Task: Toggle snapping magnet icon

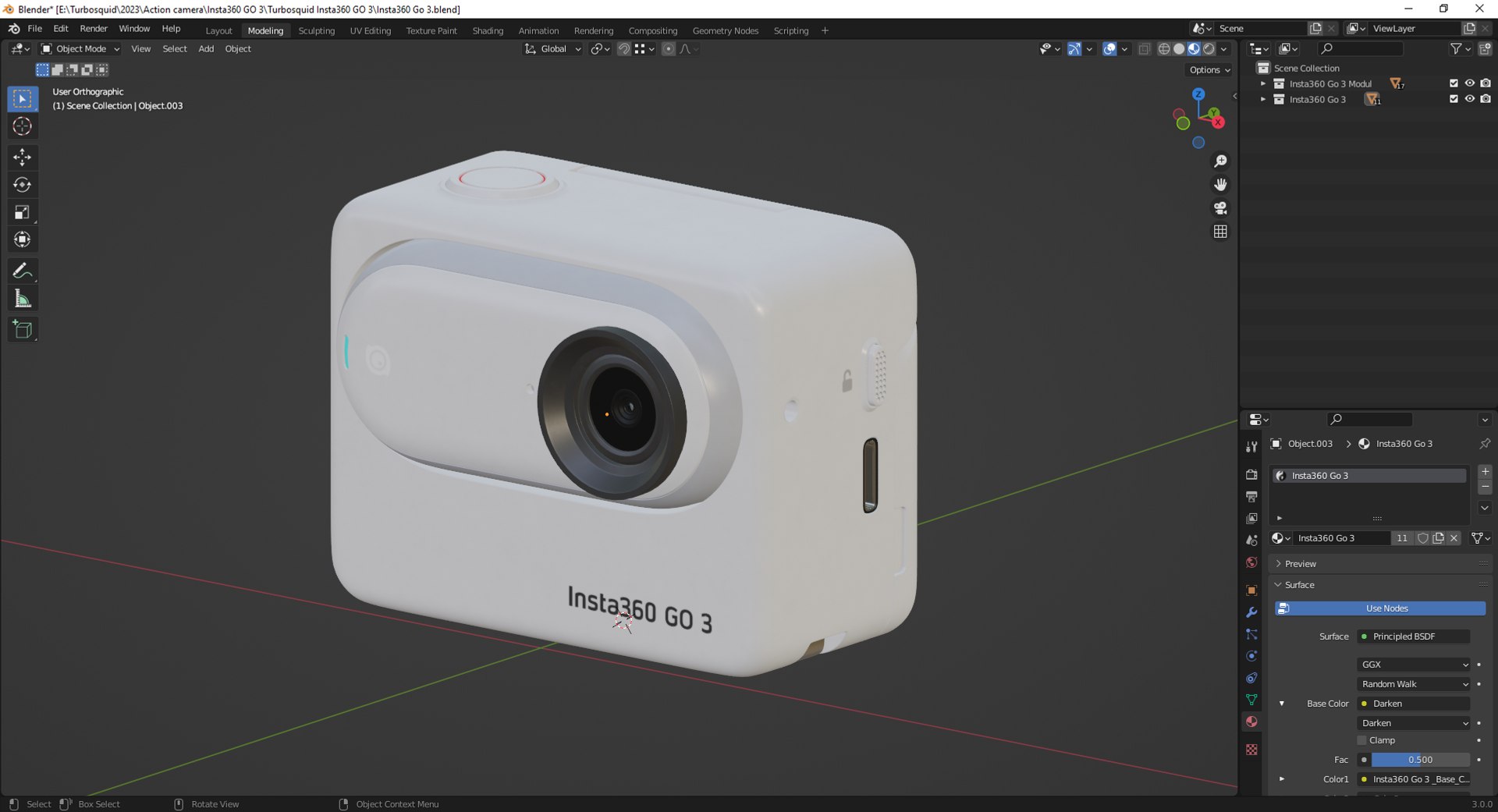Action: [624, 49]
